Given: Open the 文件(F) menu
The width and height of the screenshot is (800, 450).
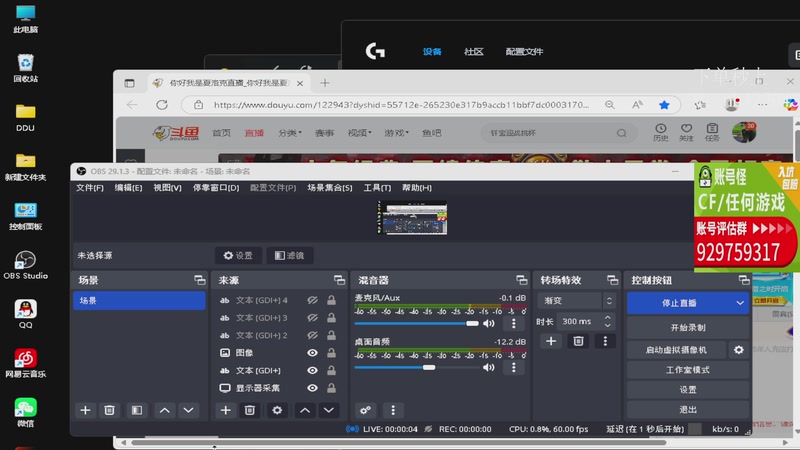Looking at the screenshot, I should (x=90, y=188).
